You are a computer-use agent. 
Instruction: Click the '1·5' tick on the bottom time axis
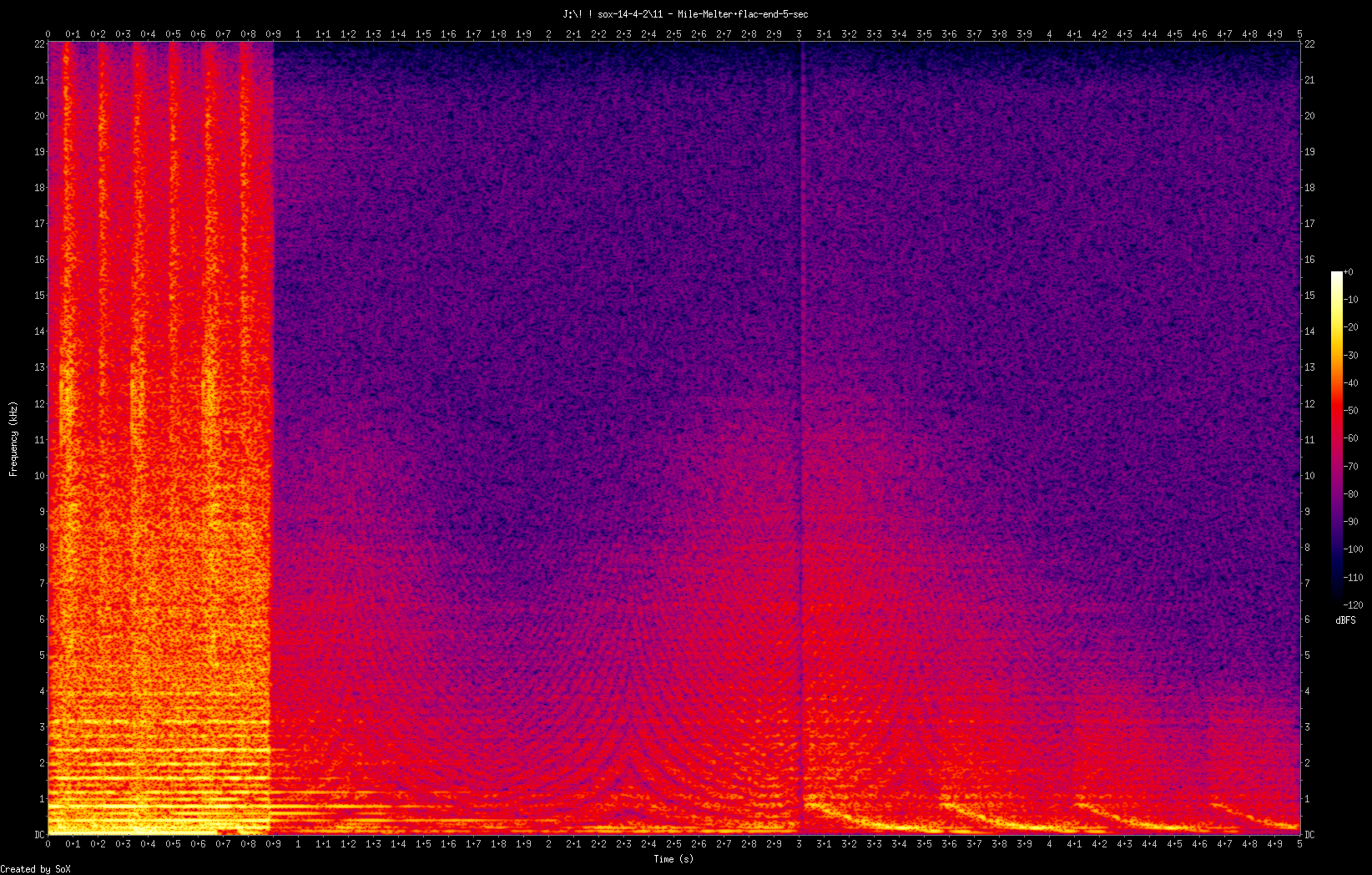(x=423, y=844)
